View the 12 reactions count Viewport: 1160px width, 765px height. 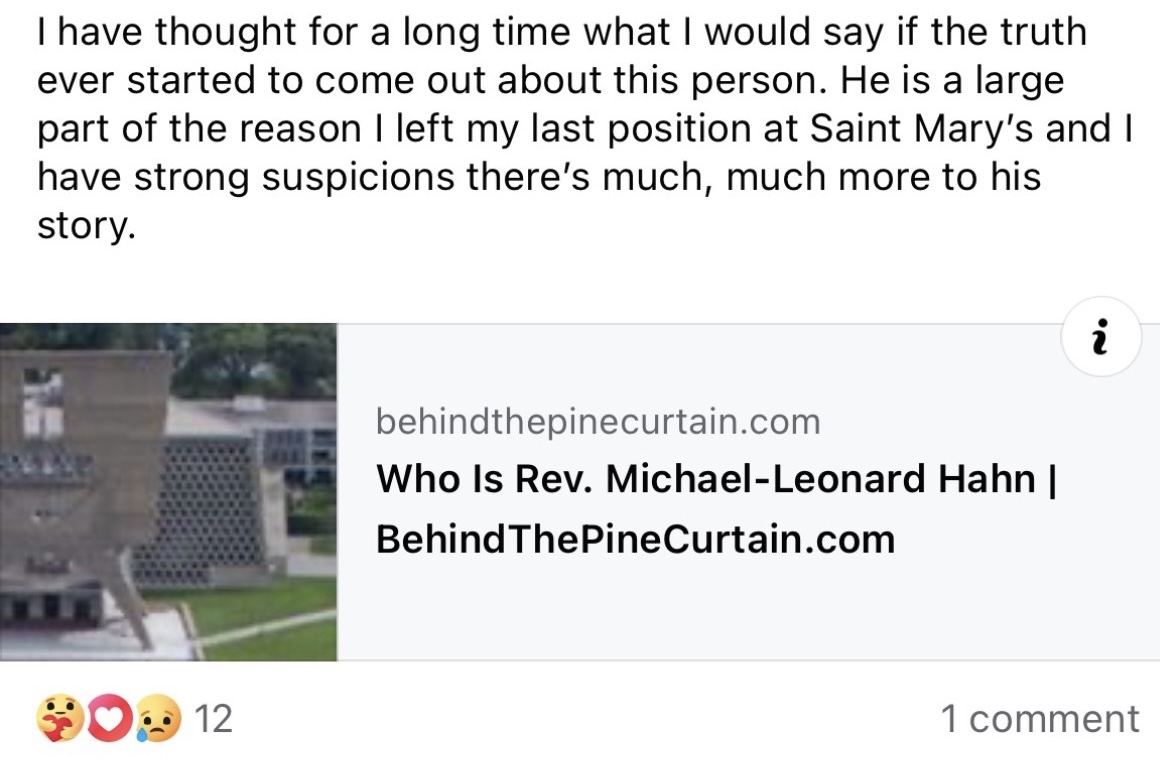pyautogui.click(x=213, y=719)
